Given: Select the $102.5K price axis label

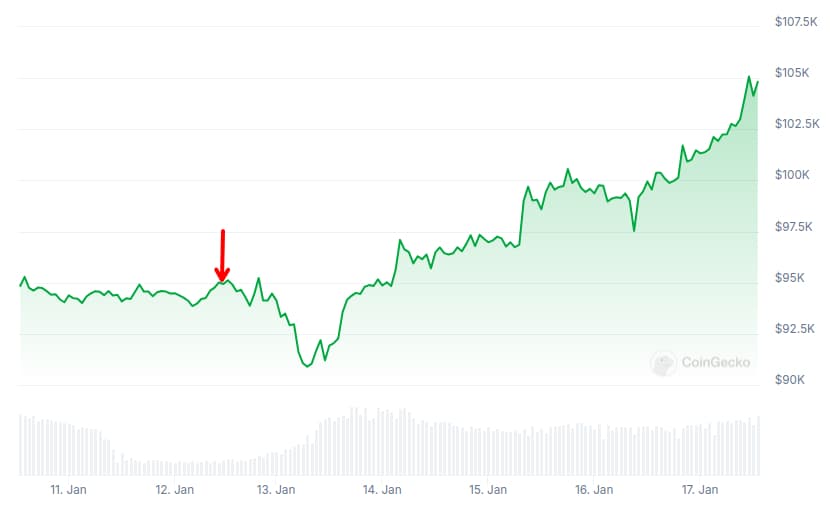Looking at the screenshot, I should [797, 124].
